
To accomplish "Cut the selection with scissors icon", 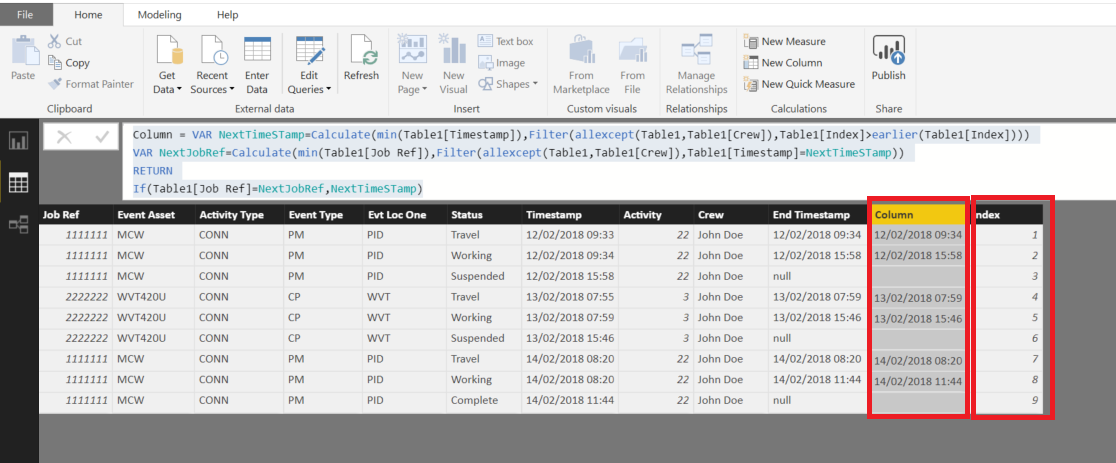I will [x=65, y=41].
